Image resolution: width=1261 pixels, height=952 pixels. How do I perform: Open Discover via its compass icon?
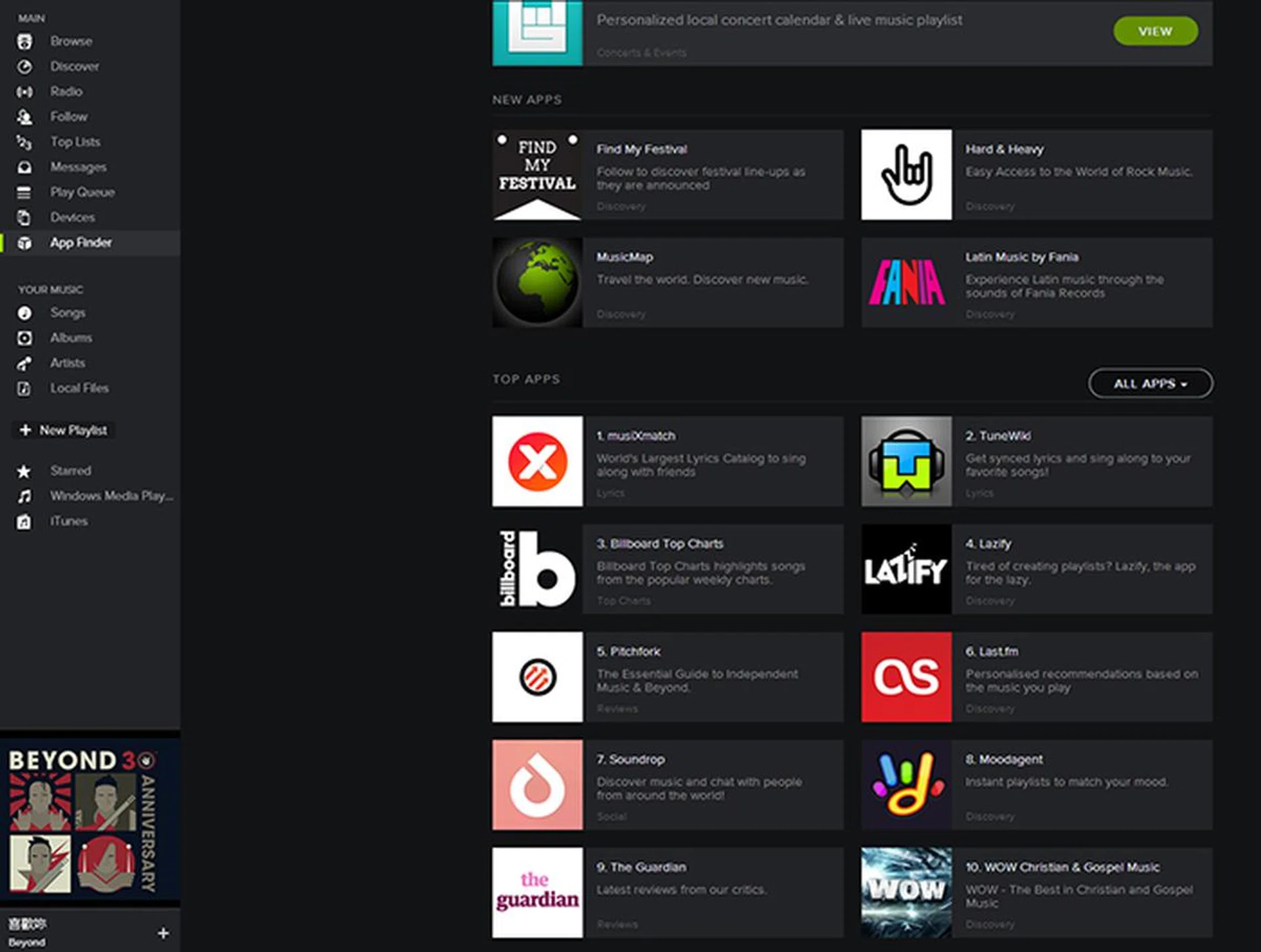tap(24, 67)
